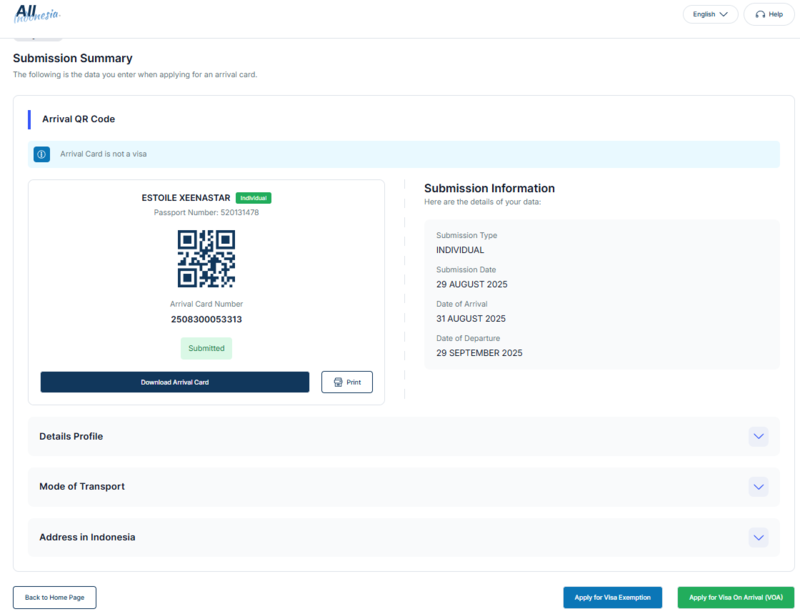Screen dimensions: 800x614
Task: Apply for Visa On Arrival (VOA)
Action: point(736,597)
